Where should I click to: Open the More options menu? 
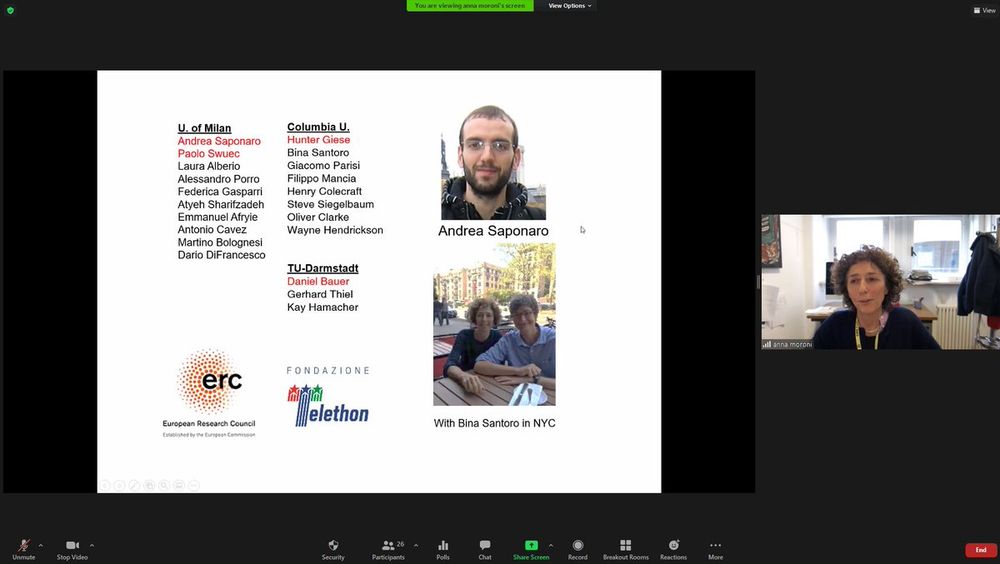[716, 549]
